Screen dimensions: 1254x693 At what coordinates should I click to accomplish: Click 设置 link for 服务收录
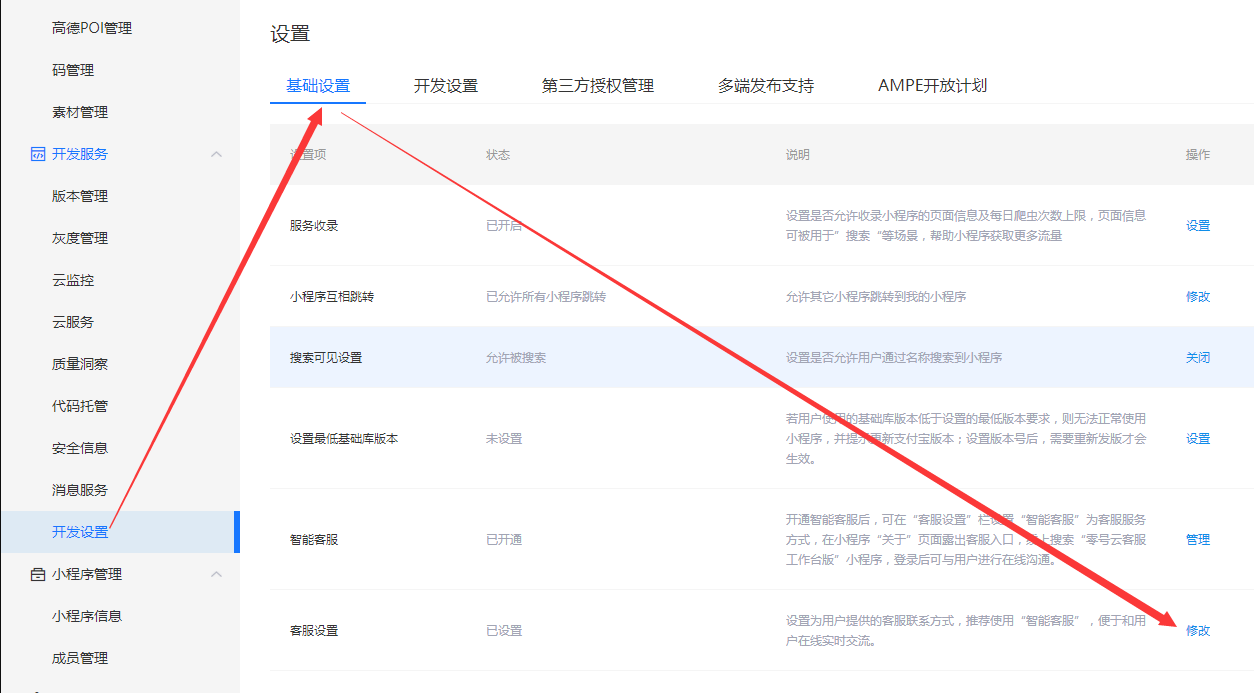point(1197,226)
